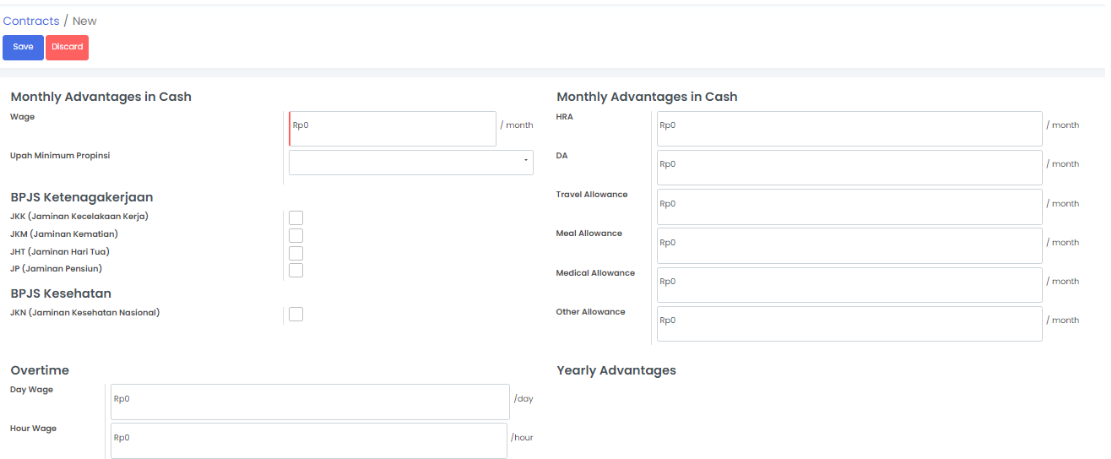
Task: Click the Discard button
Action: [67, 47]
